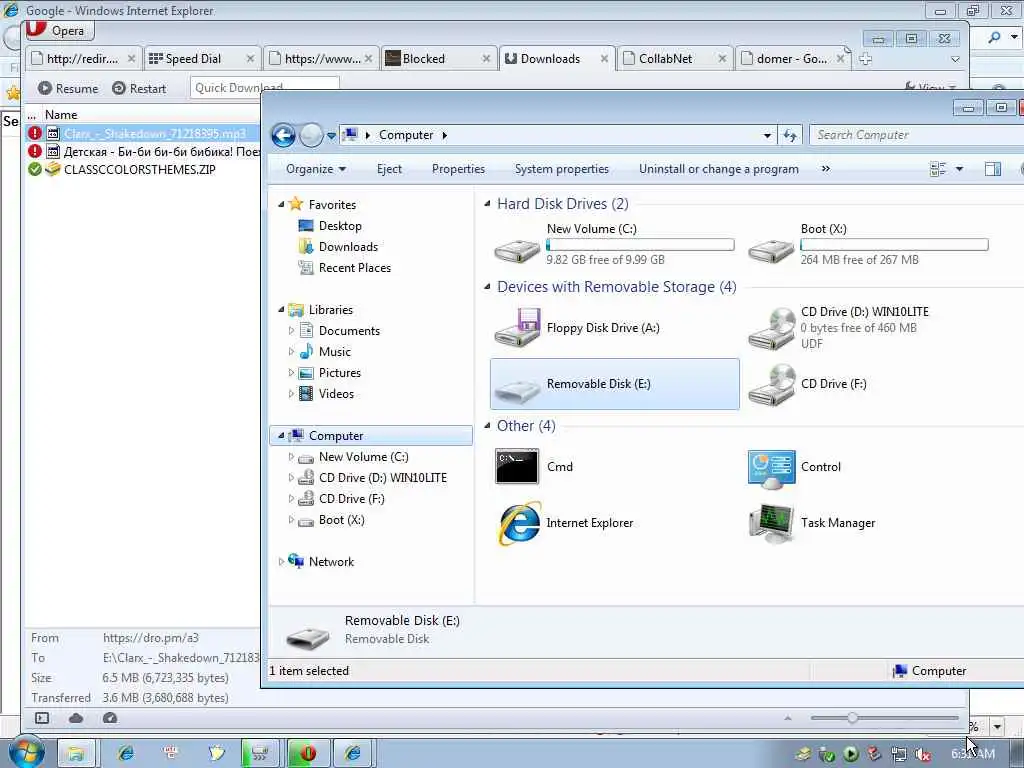Open the Organize dropdown menu
Viewport: 1024px width, 768px height.
315,169
